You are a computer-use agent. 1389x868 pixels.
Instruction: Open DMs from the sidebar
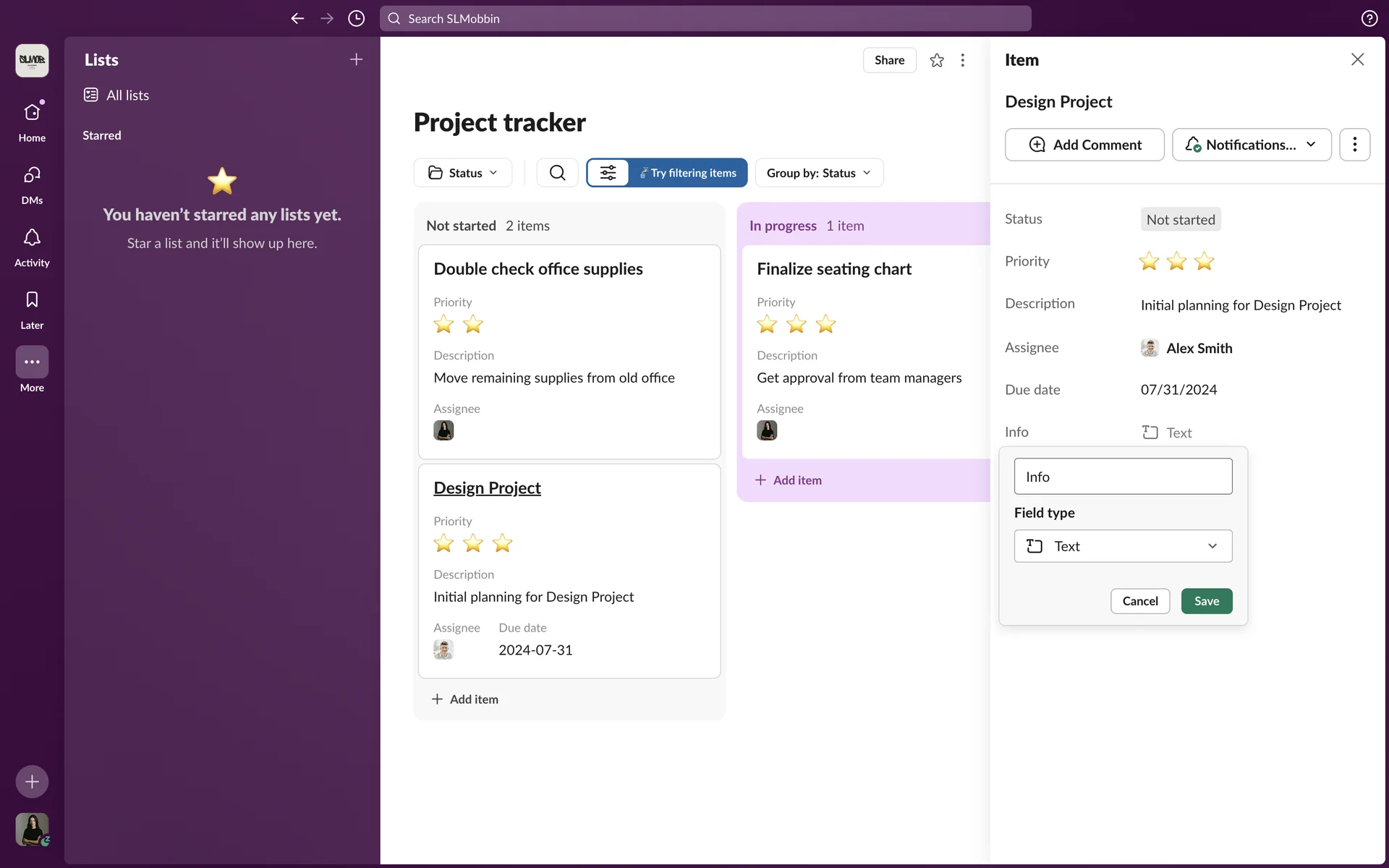pyautogui.click(x=32, y=176)
